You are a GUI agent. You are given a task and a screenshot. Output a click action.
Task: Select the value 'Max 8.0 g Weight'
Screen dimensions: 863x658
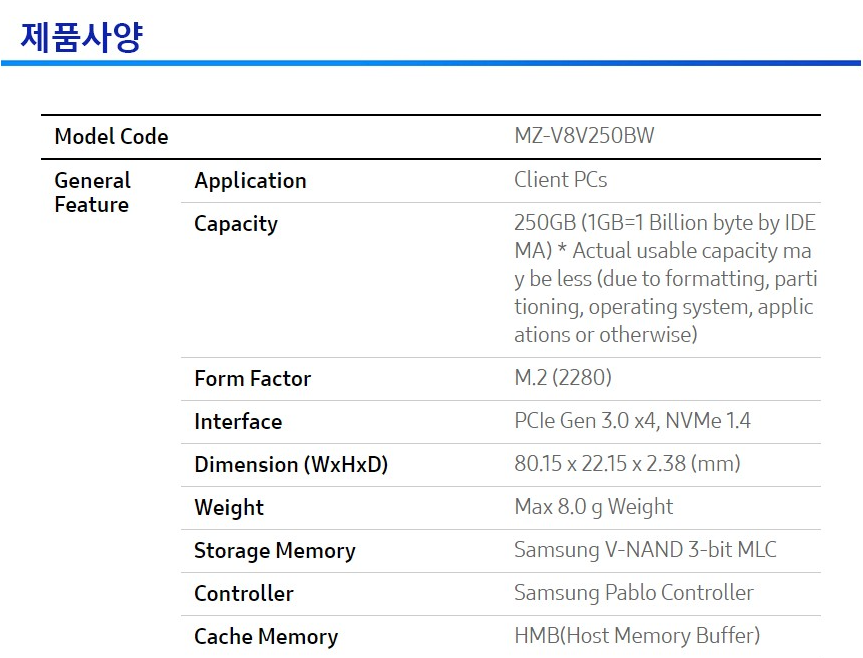coord(593,507)
